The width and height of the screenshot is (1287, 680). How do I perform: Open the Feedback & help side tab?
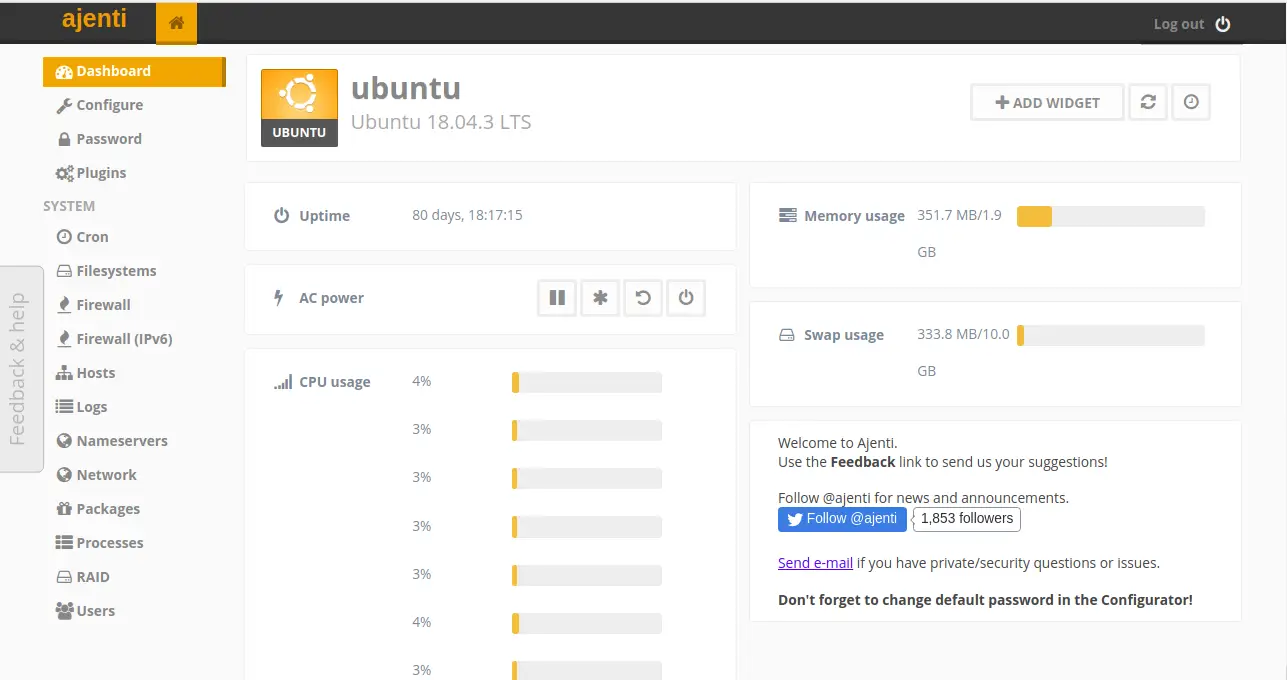point(18,369)
